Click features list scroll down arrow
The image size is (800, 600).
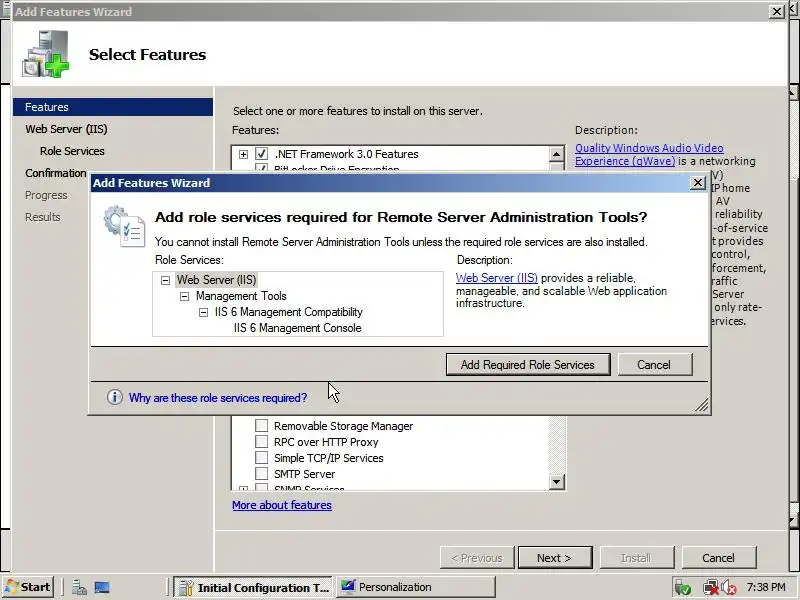coord(556,481)
